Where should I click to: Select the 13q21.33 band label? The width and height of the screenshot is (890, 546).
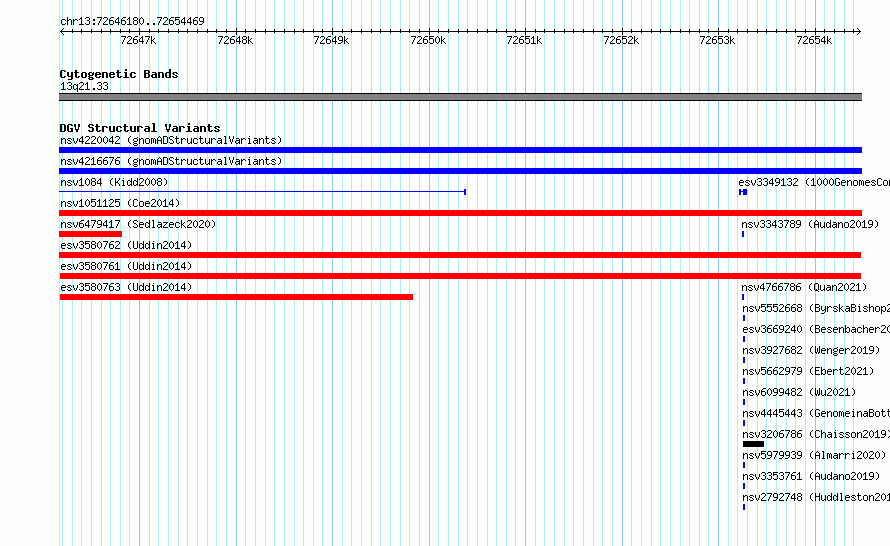(x=84, y=86)
